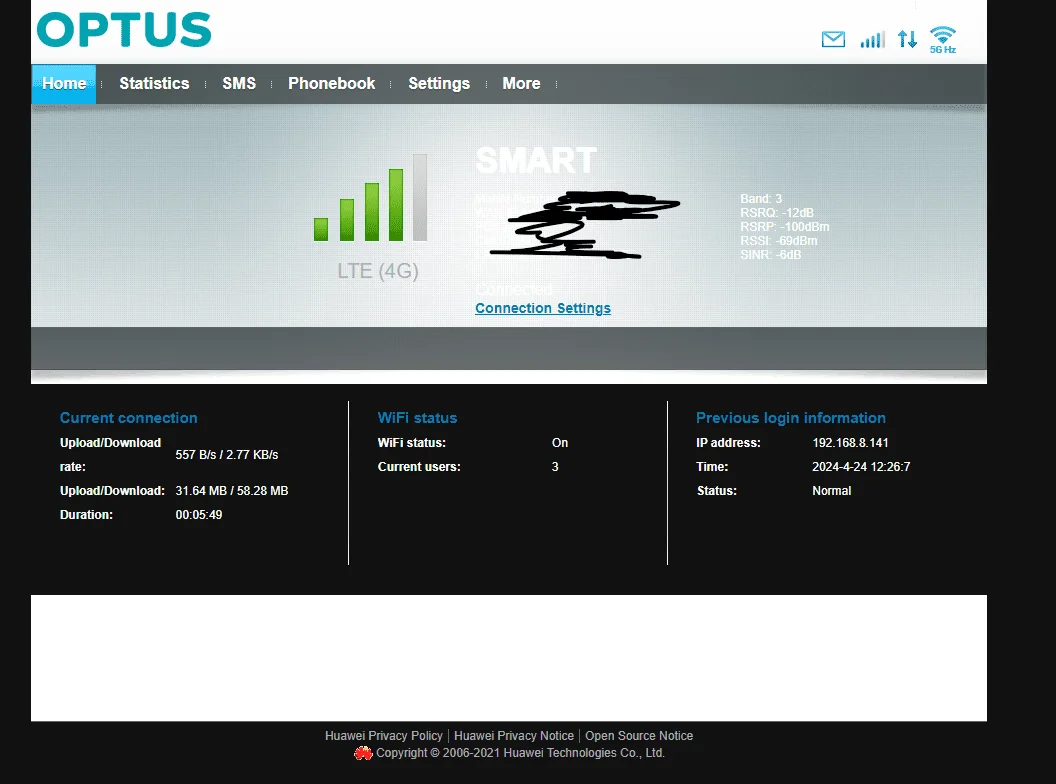This screenshot has height=784, width=1056.
Task: Click the login time 2024-4-24 12:26:7
Action: (x=861, y=467)
